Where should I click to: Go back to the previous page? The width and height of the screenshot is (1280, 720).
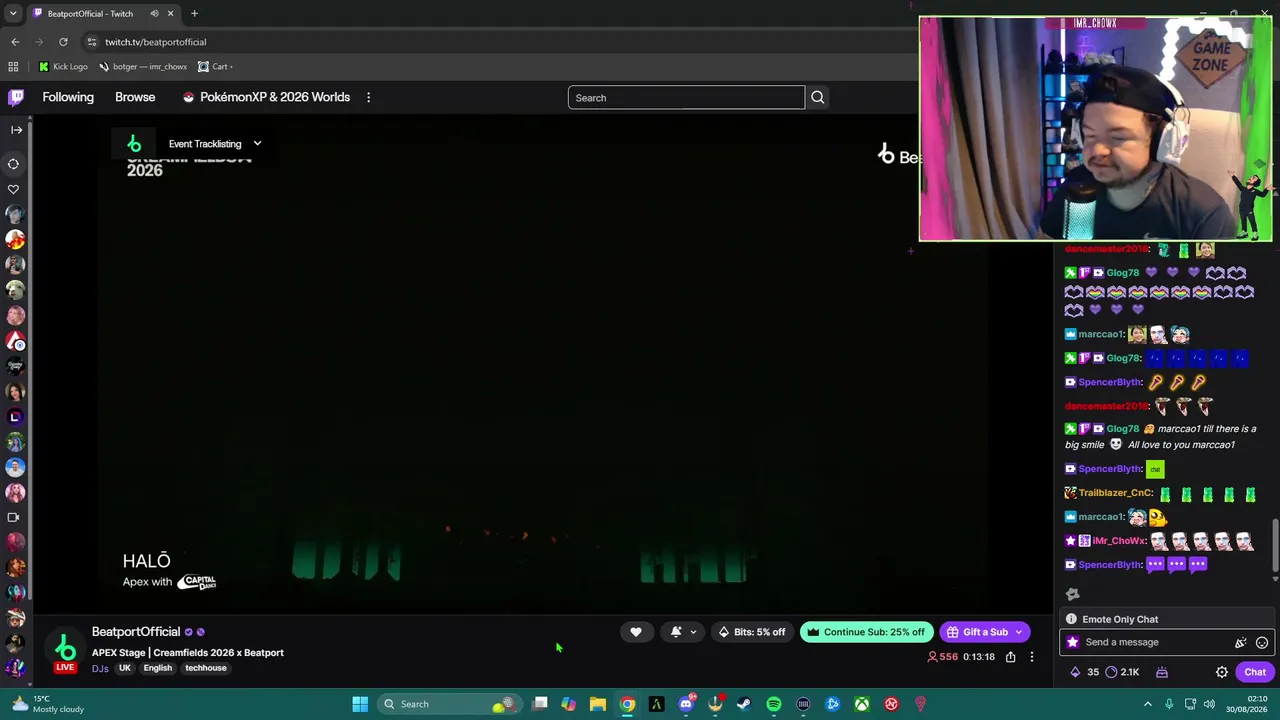pos(15,42)
